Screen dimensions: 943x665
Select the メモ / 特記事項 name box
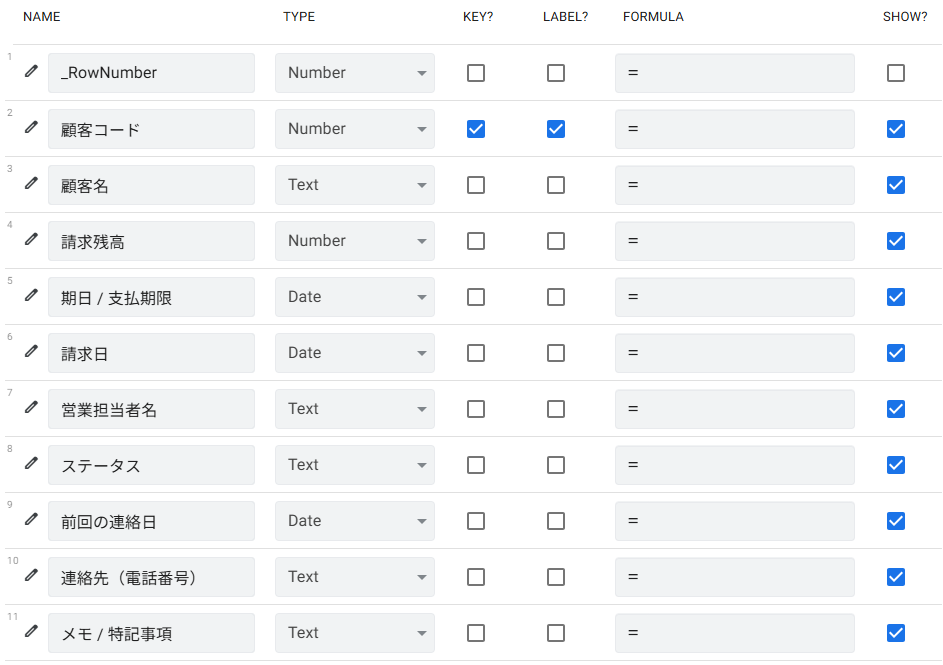[x=151, y=632]
